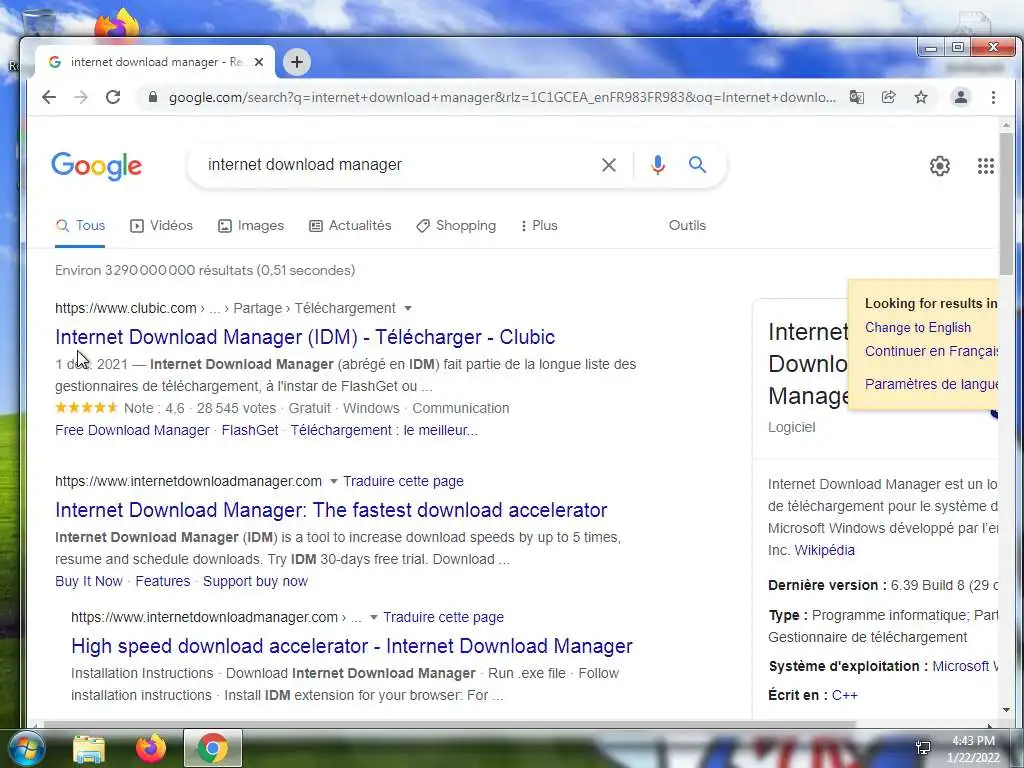Expand the dropdown arrow beside clubic.com URL
This screenshot has height=768, width=1024.
pyautogui.click(x=408, y=308)
